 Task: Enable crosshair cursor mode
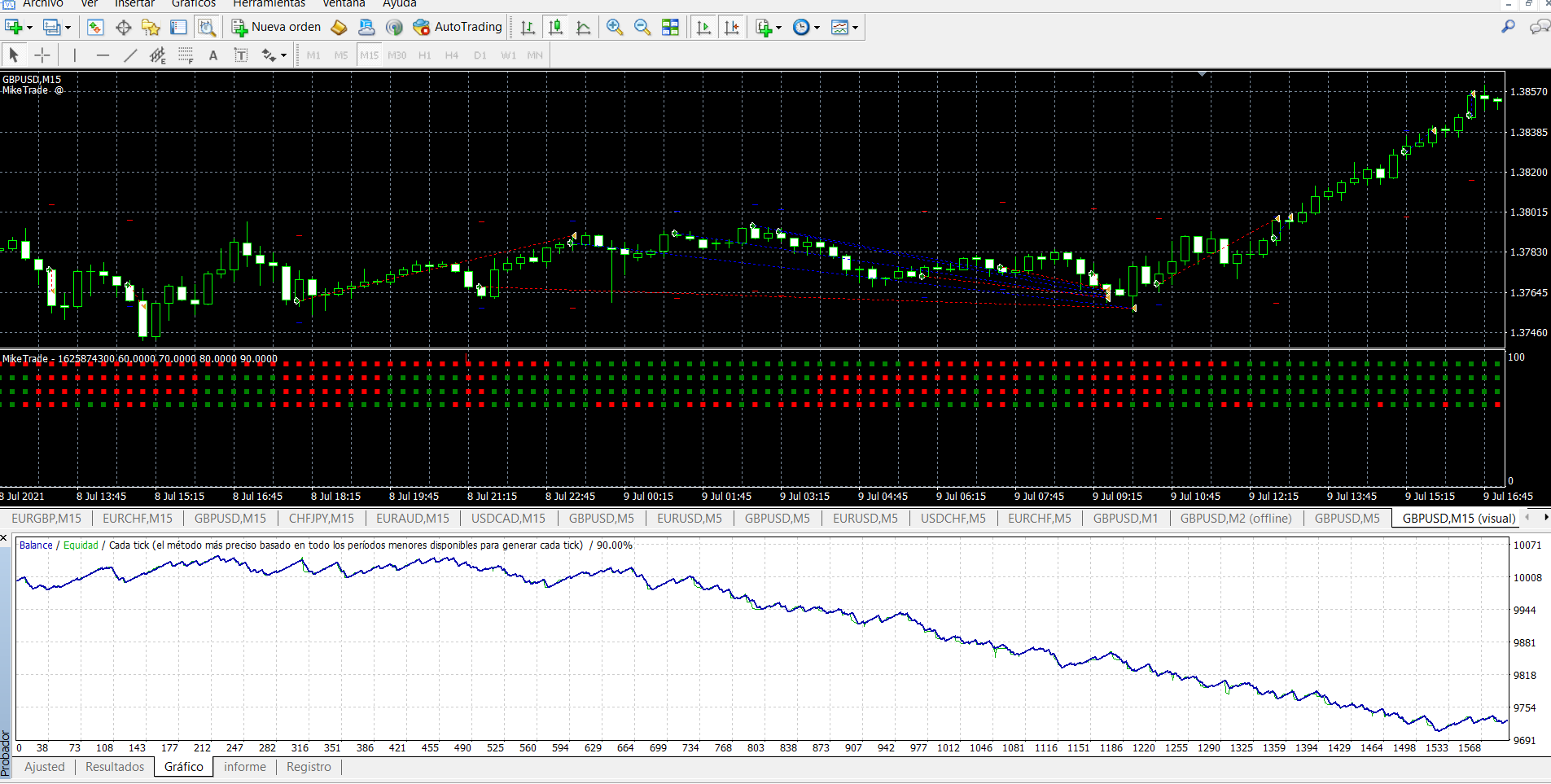click(42, 55)
